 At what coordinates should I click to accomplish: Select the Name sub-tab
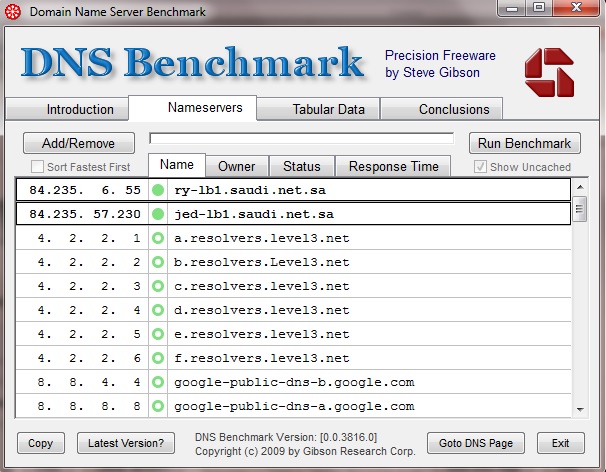coord(177,165)
